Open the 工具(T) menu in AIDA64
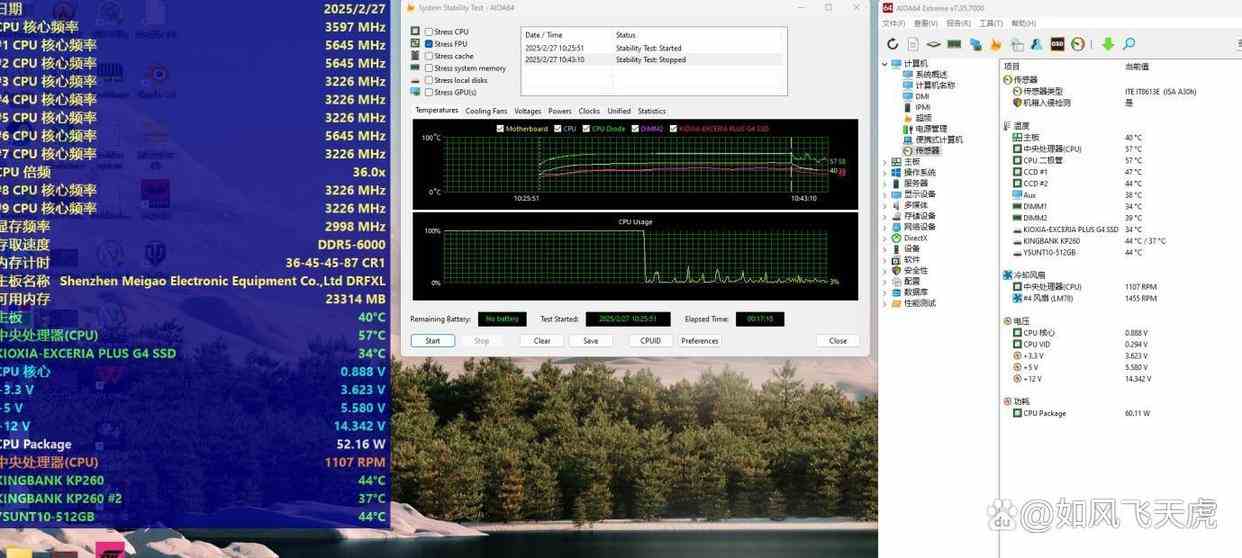Image resolution: width=1242 pixels, height=558 pixels. pos(990,23)
